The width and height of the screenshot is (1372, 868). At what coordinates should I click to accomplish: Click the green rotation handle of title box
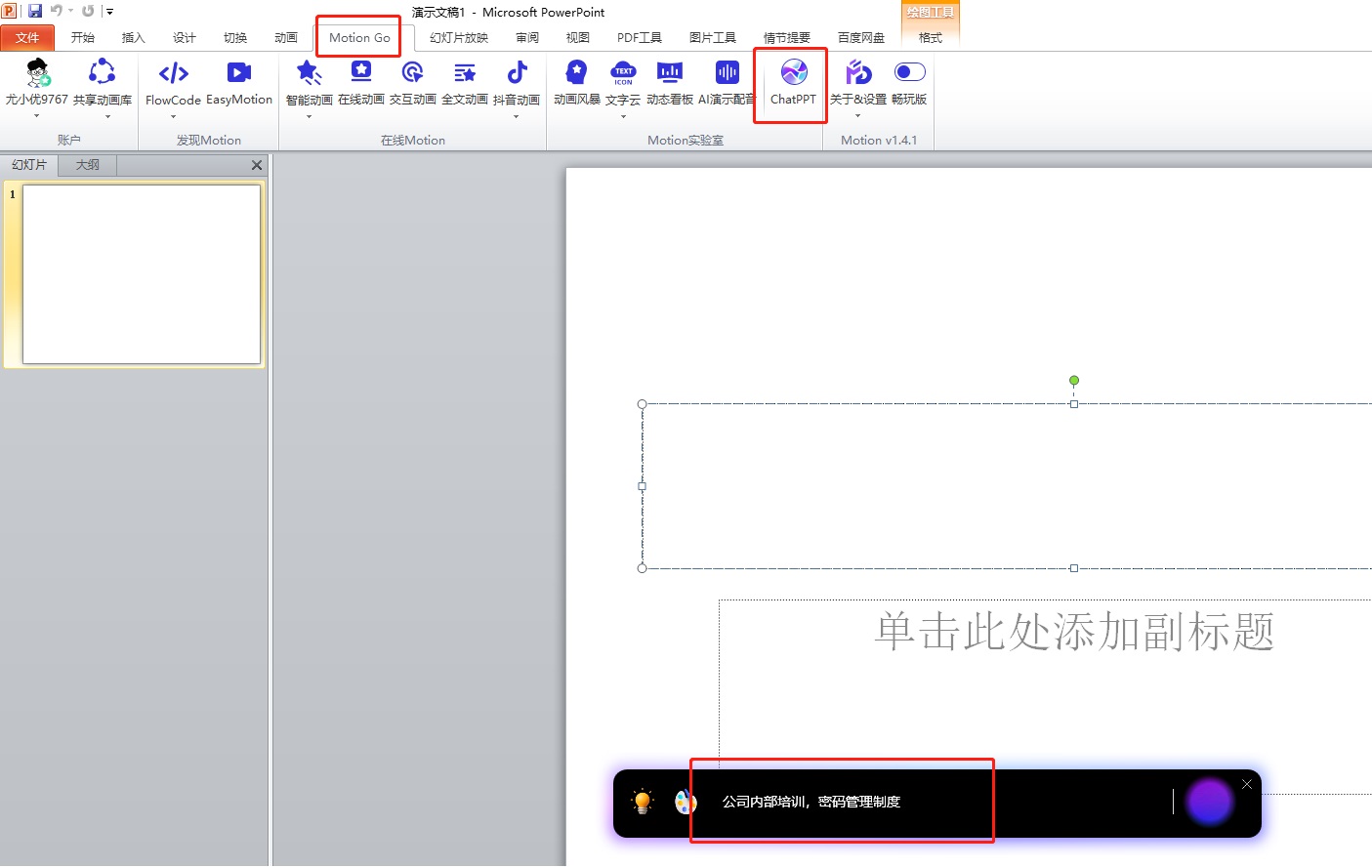(x=1074, y=381)
